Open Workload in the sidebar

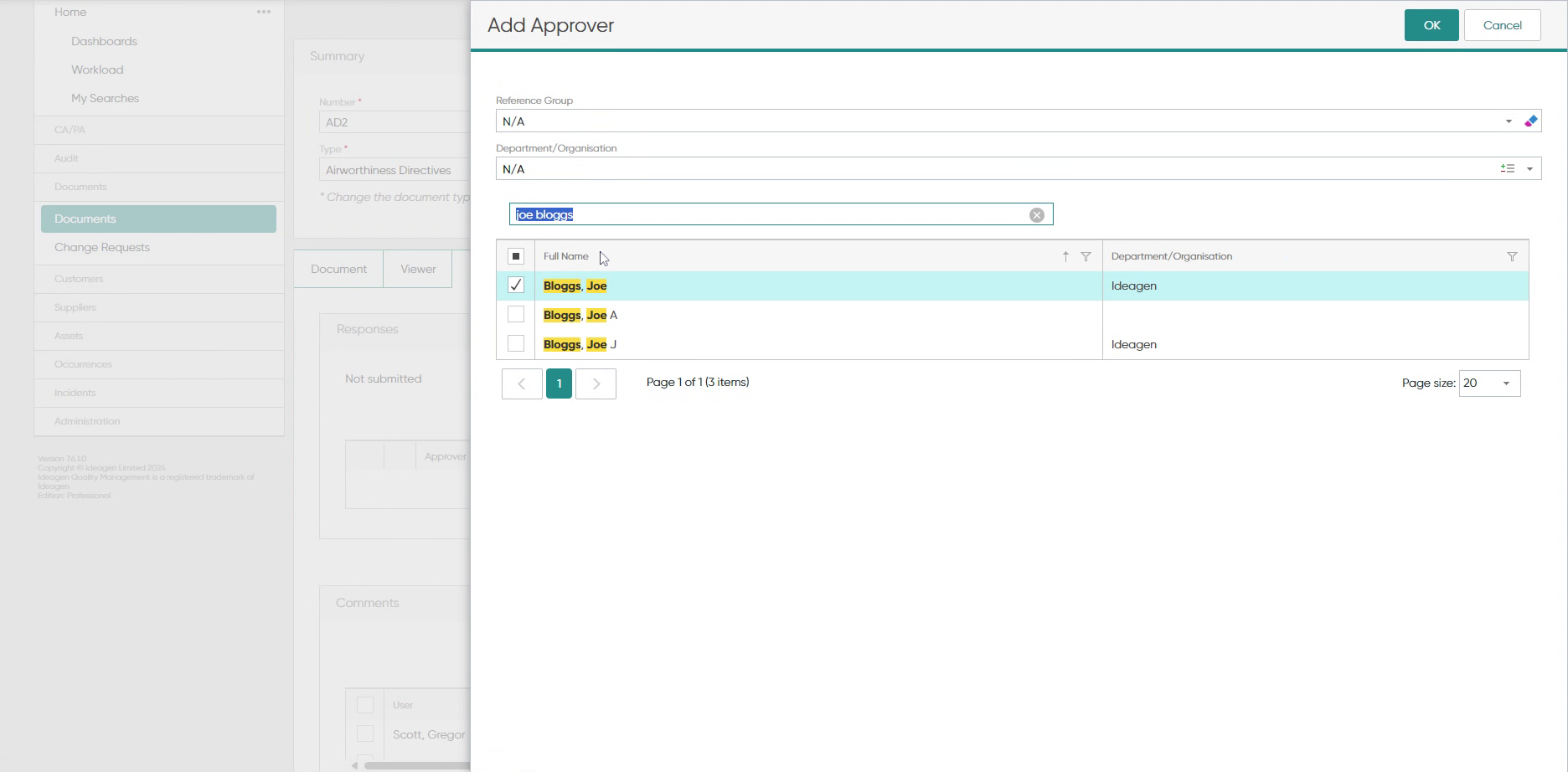coord(97,69)
